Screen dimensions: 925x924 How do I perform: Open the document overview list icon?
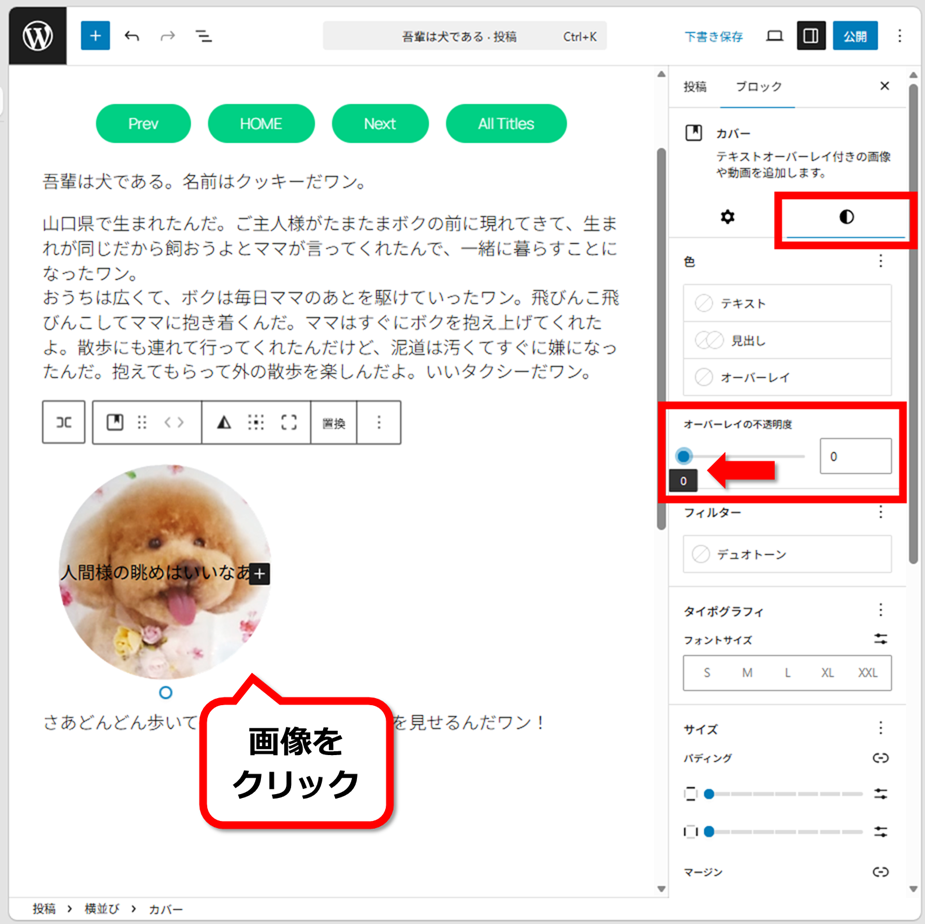(203, 36)
